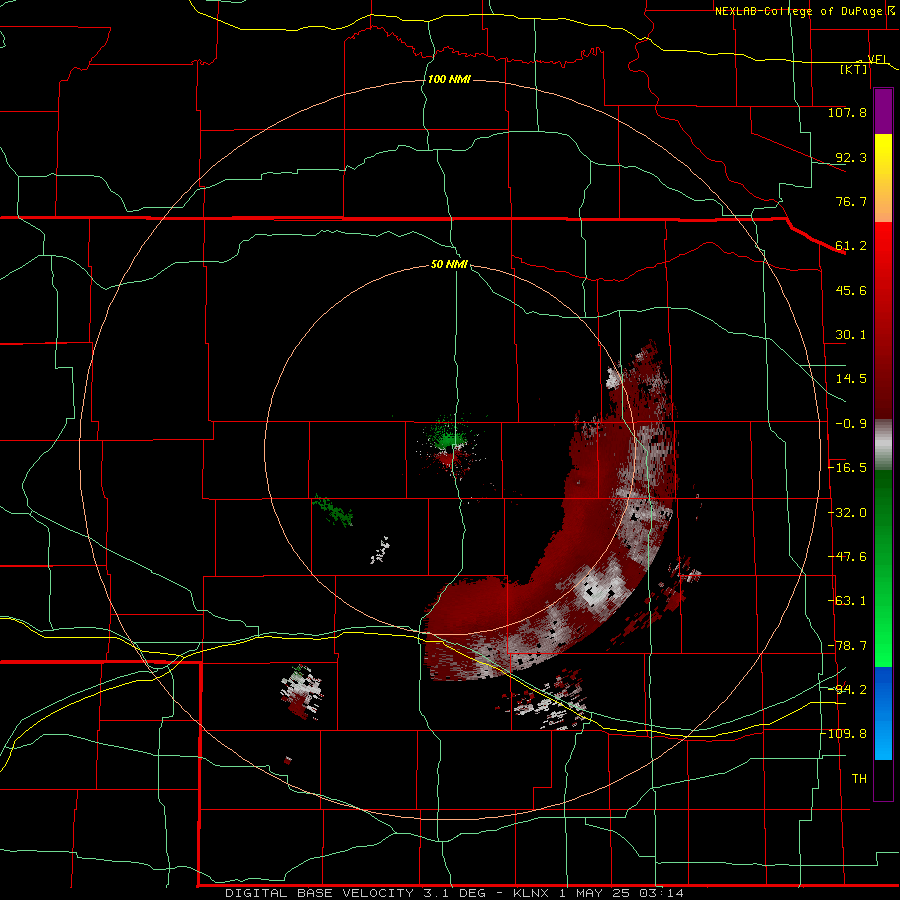
Task: Select the -32.0 value on velocity scale
Action: click(847, 513)
